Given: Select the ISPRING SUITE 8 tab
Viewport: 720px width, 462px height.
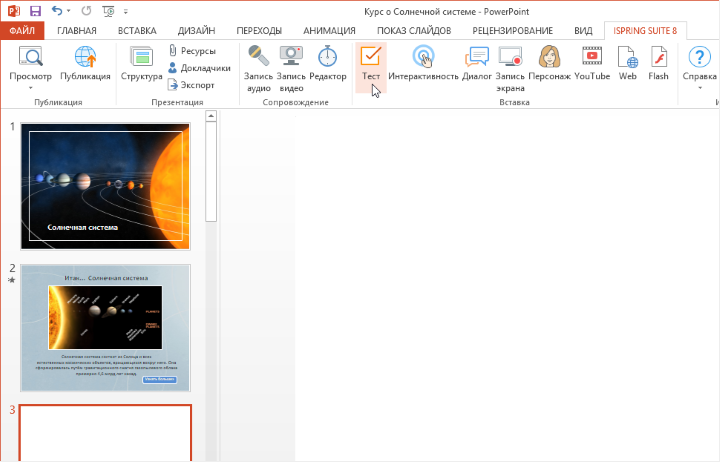Looking at the screenshot, I should click(645, 30).
